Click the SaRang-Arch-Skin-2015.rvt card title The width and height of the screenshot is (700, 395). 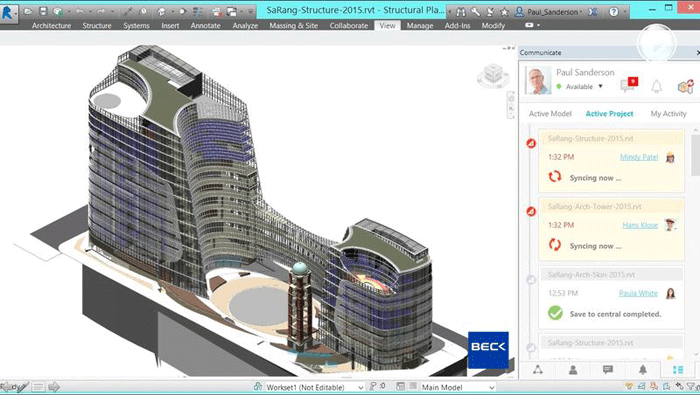[591, 274]
